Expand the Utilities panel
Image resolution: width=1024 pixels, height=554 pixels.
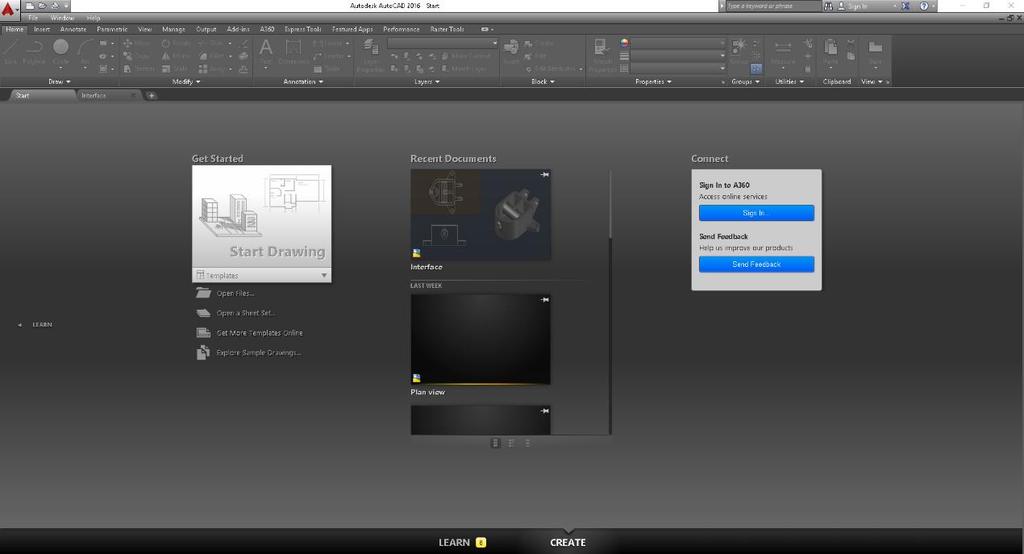click(790, 82)
